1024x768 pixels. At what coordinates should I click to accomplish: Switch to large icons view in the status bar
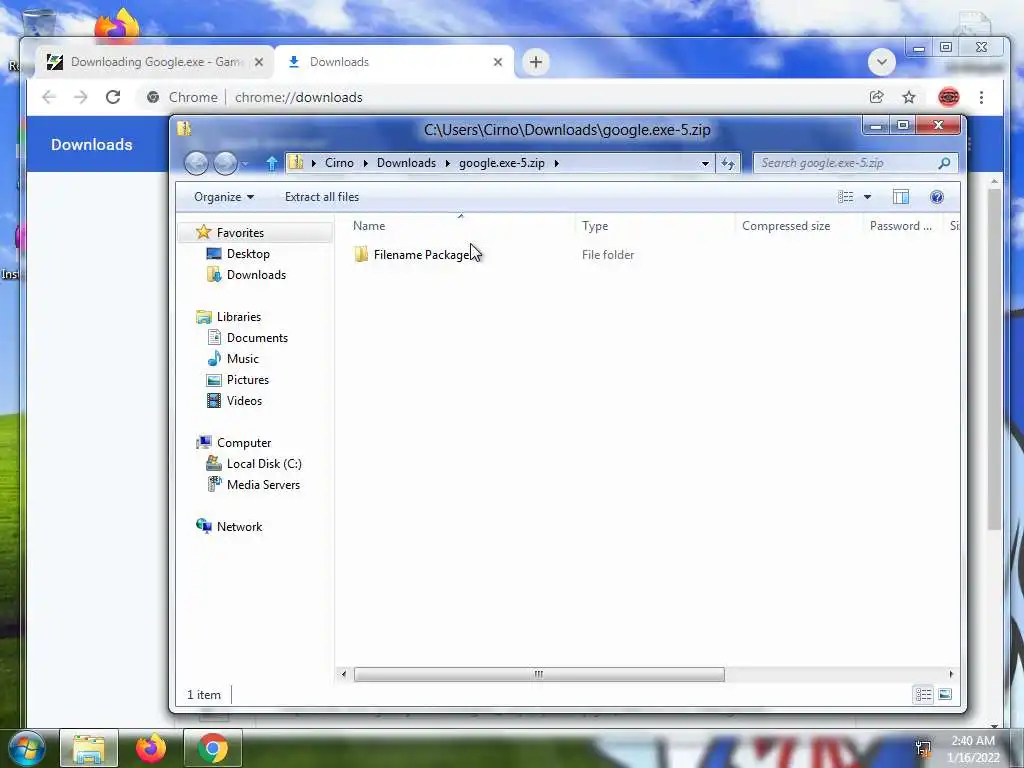[x=945, y=694]
